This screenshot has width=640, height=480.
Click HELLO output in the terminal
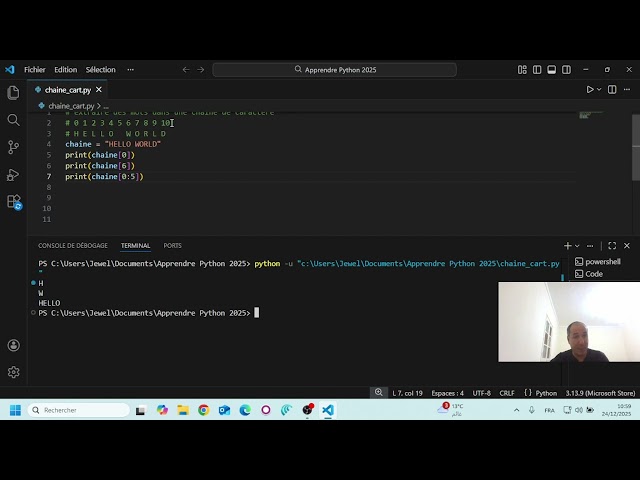(49, 303)
